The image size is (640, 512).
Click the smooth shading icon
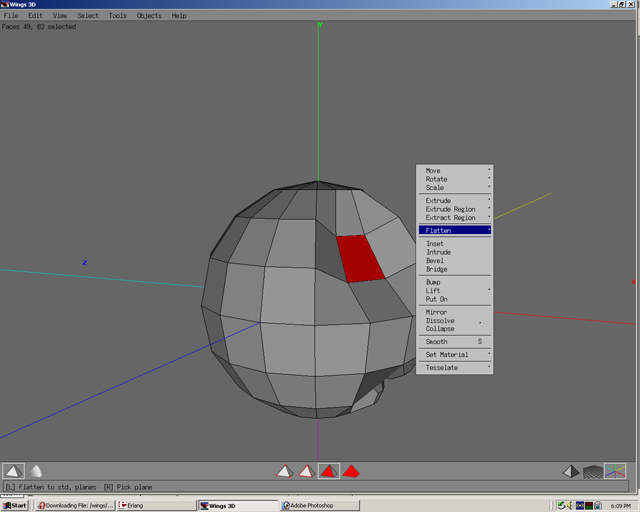click(36, 471)
